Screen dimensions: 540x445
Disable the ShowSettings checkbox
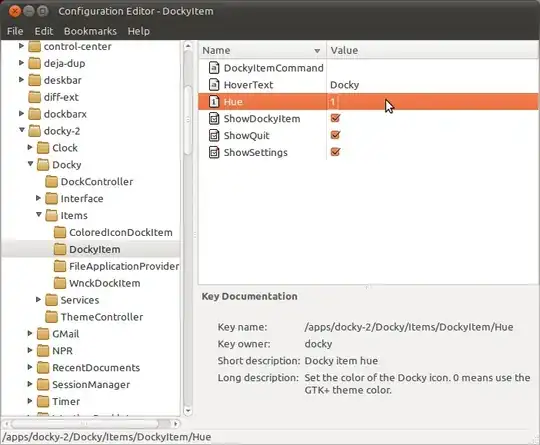tap(335, 152)
